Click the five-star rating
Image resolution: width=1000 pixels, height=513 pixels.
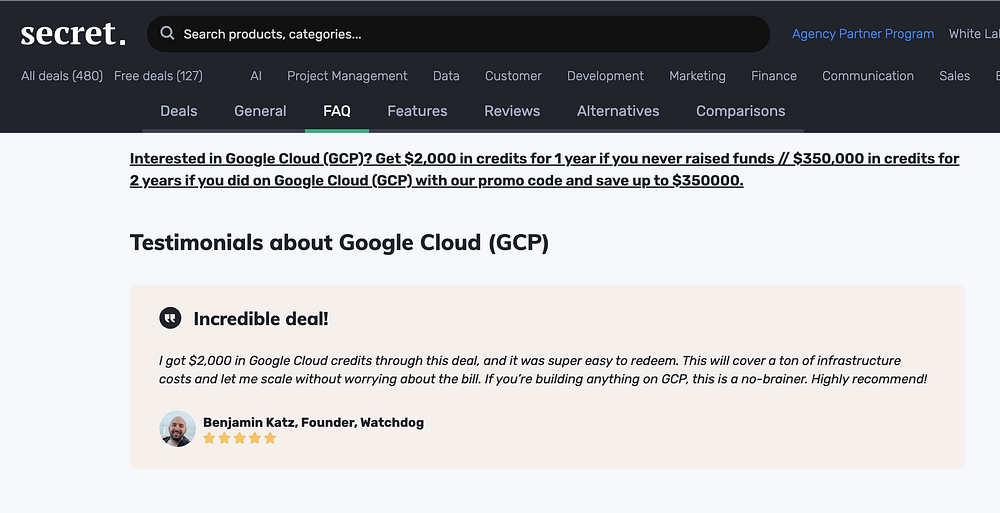(240, 438)
